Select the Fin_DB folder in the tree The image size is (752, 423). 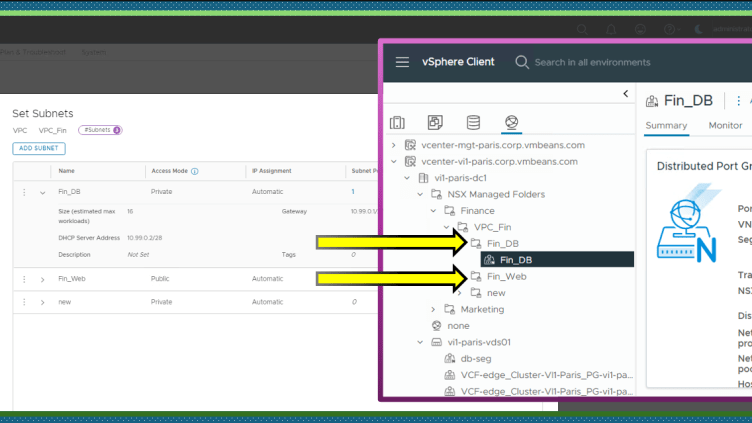click(x=503, y=244)
